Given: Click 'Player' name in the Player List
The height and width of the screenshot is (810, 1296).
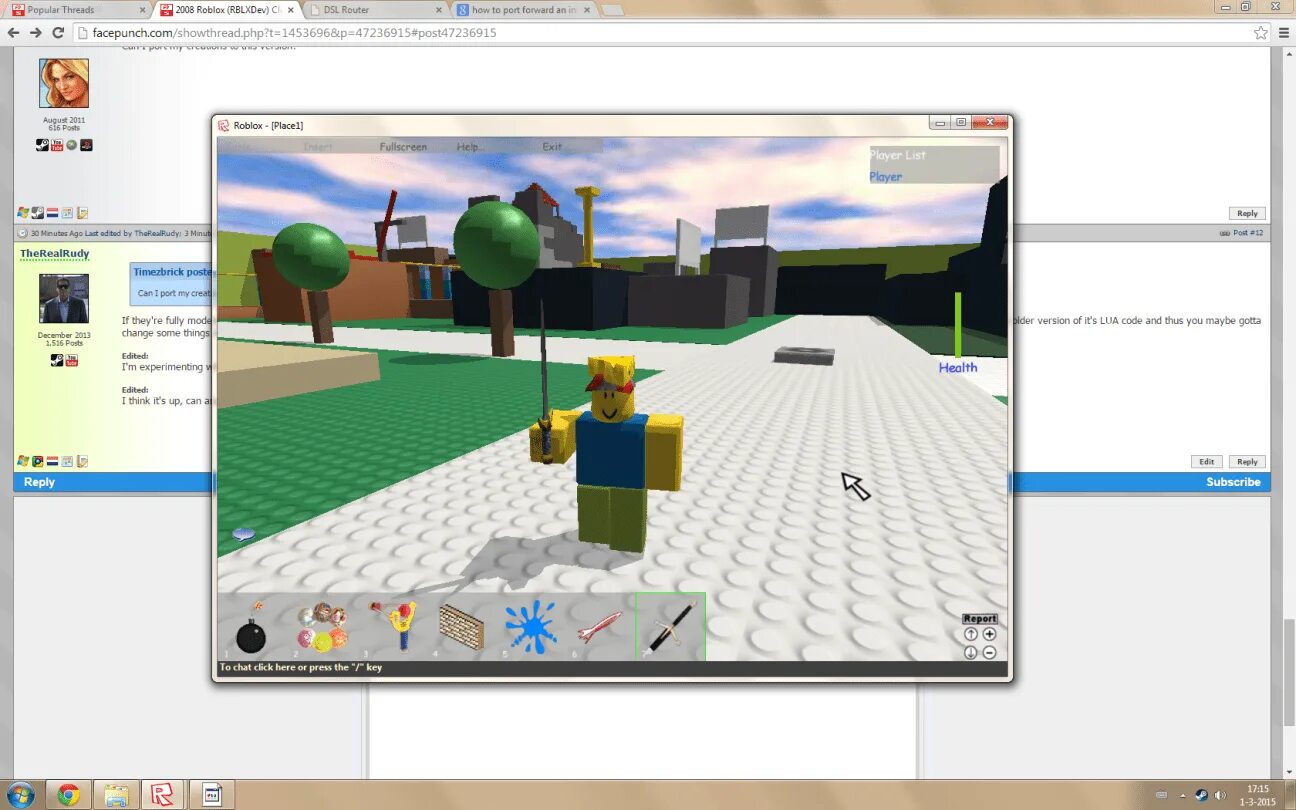Looking at the screenshot, I should click(886, 177).
